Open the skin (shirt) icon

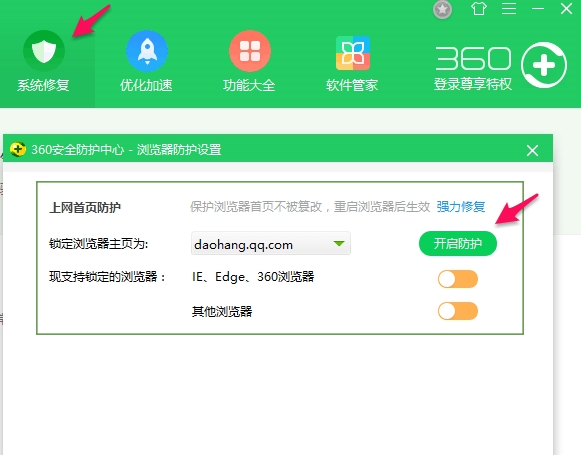coord(478,8)
